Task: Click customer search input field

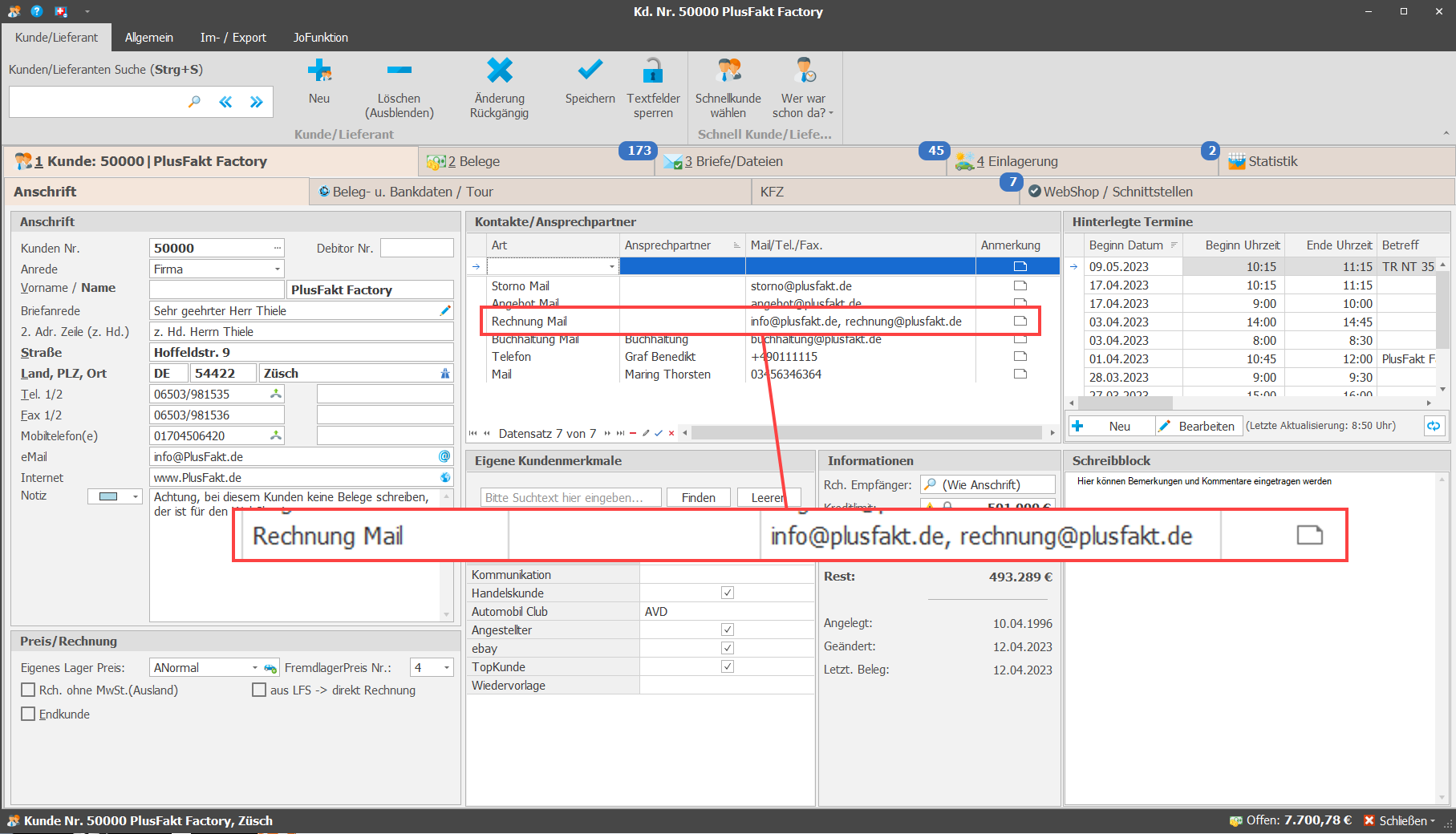Action: click(x=98, y=102)
